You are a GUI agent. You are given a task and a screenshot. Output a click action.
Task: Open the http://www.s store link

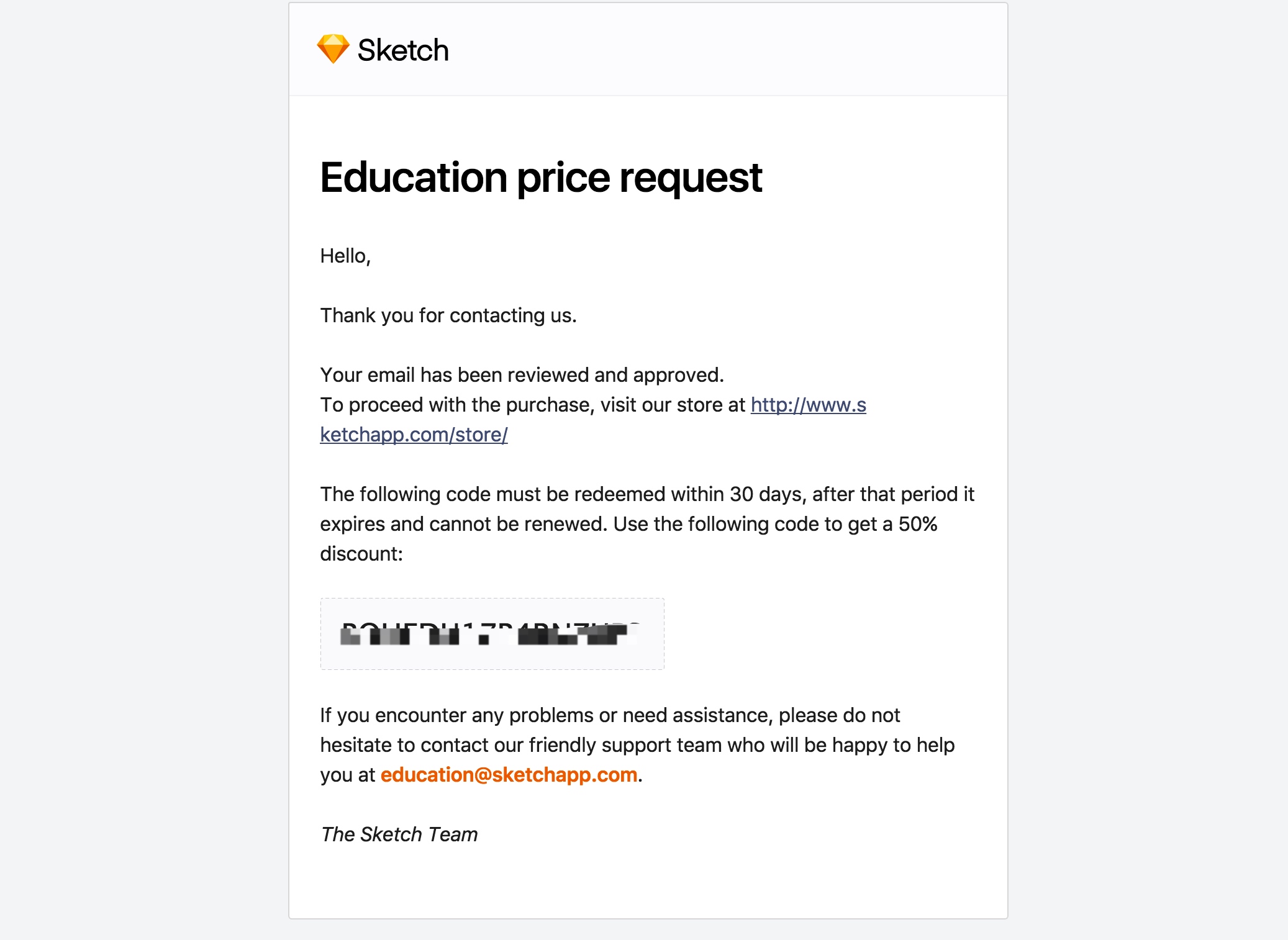808,405
